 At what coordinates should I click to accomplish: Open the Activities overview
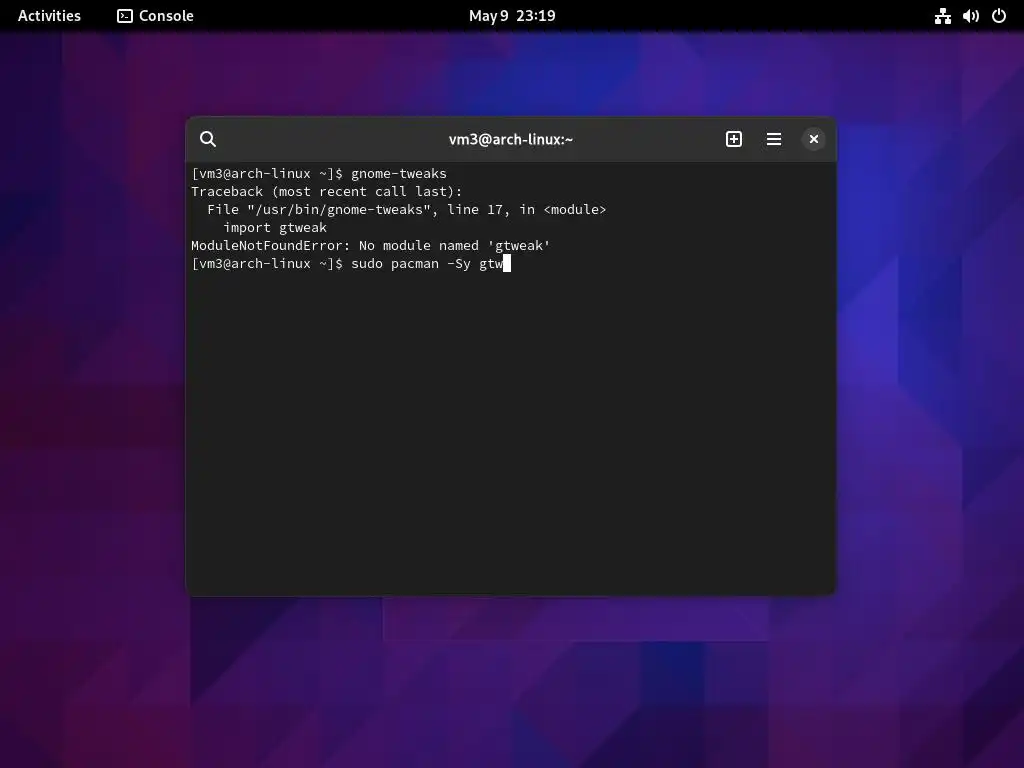point(49,16)
